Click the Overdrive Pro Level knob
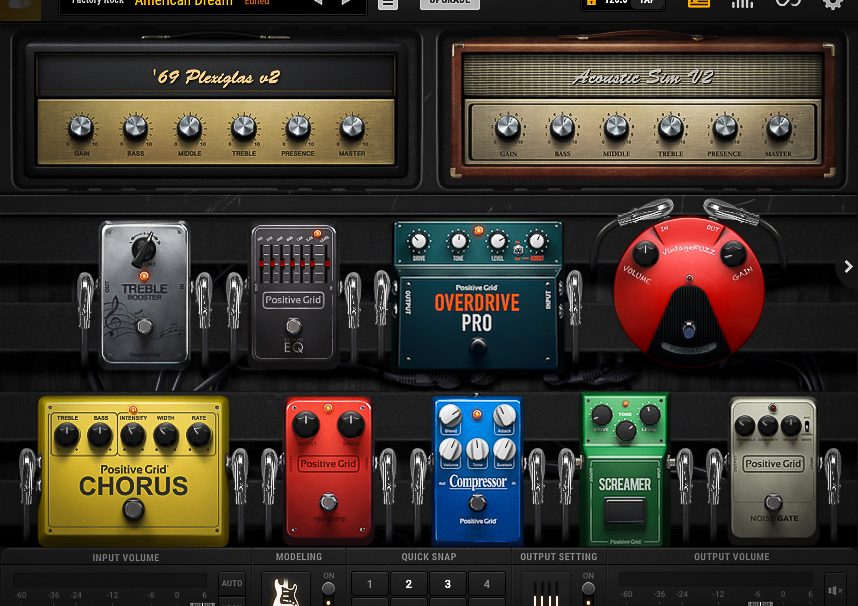The width and height of the screenshot is (858, 606). point(497,241)
